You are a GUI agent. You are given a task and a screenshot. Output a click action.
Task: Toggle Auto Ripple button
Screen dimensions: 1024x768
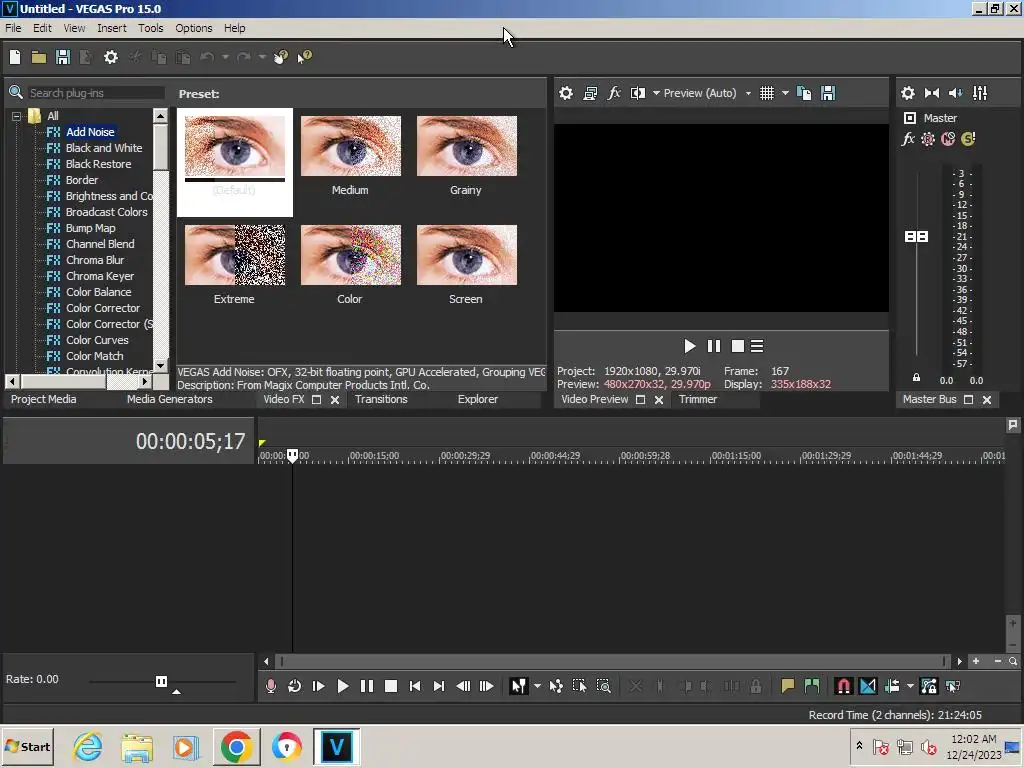(892, 686)
